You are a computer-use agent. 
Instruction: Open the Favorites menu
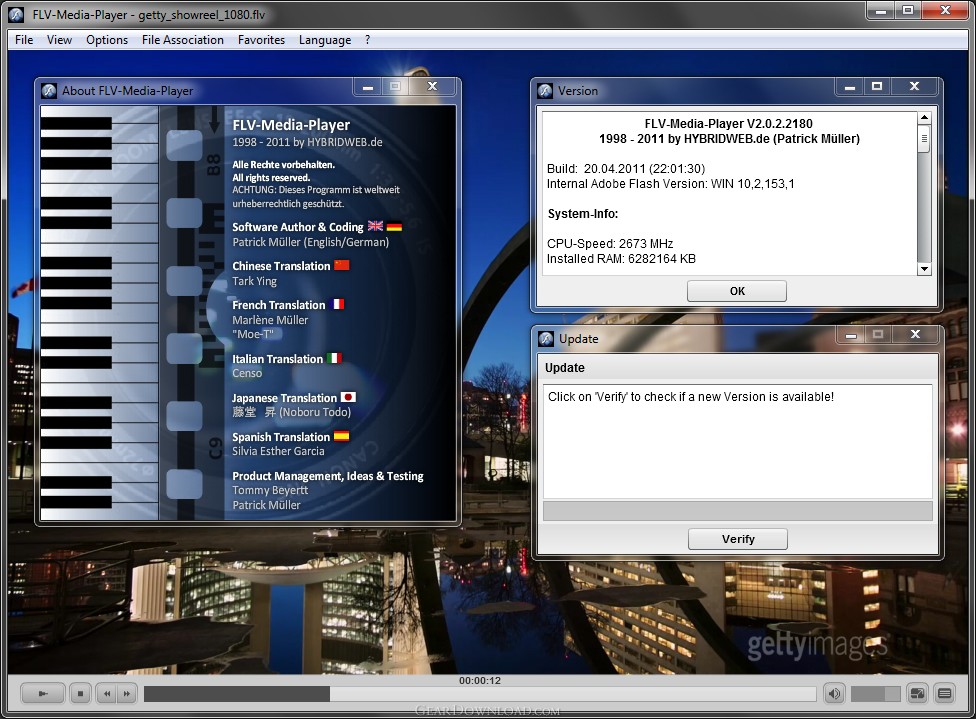point(261,40)
